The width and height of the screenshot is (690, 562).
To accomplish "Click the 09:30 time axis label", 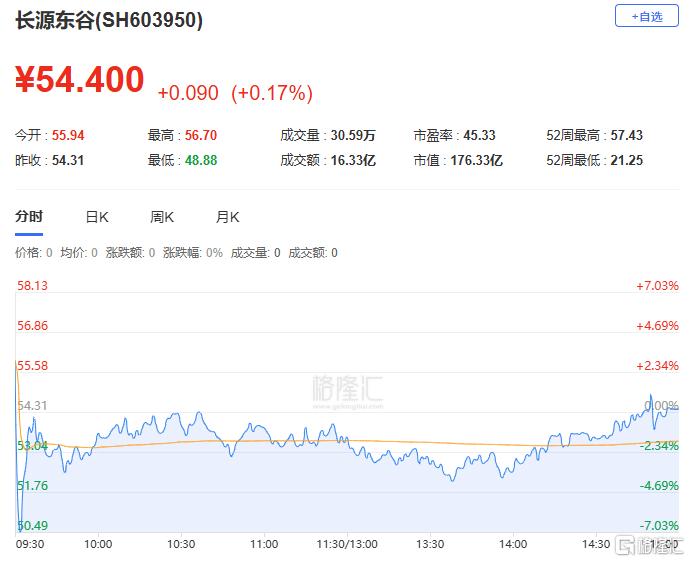I will pos(30,544).
